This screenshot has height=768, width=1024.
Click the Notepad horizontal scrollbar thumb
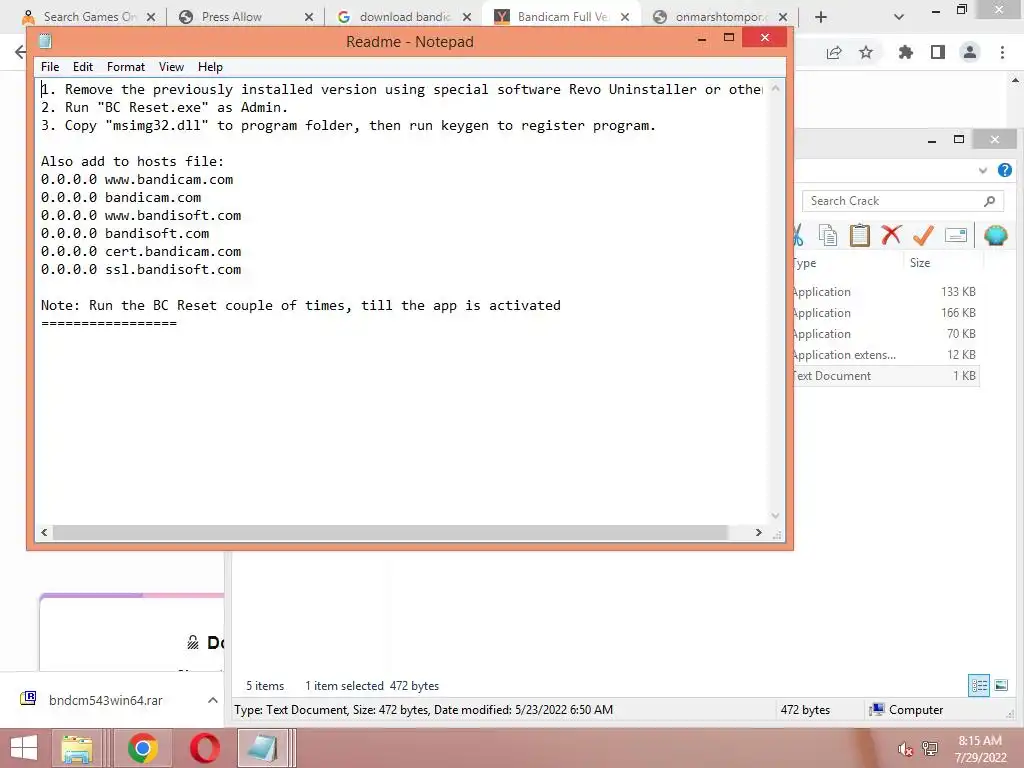[x=390, y=532]
